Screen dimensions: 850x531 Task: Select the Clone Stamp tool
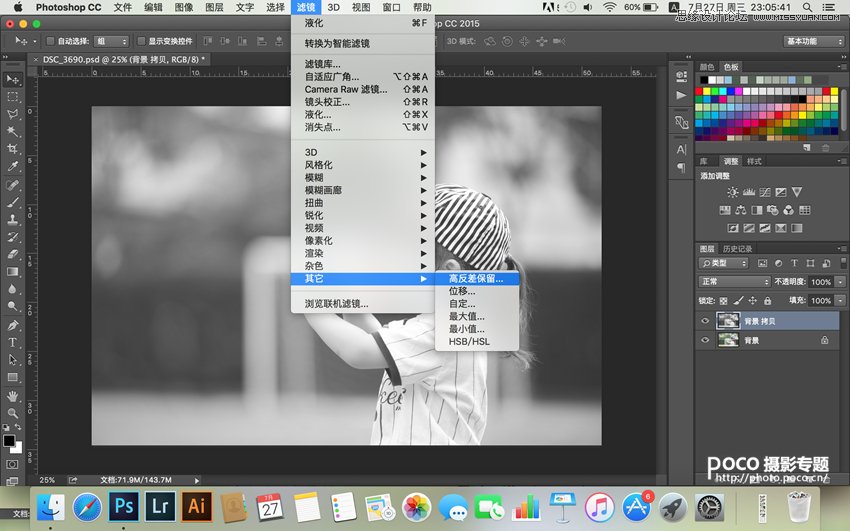[12, 220]
